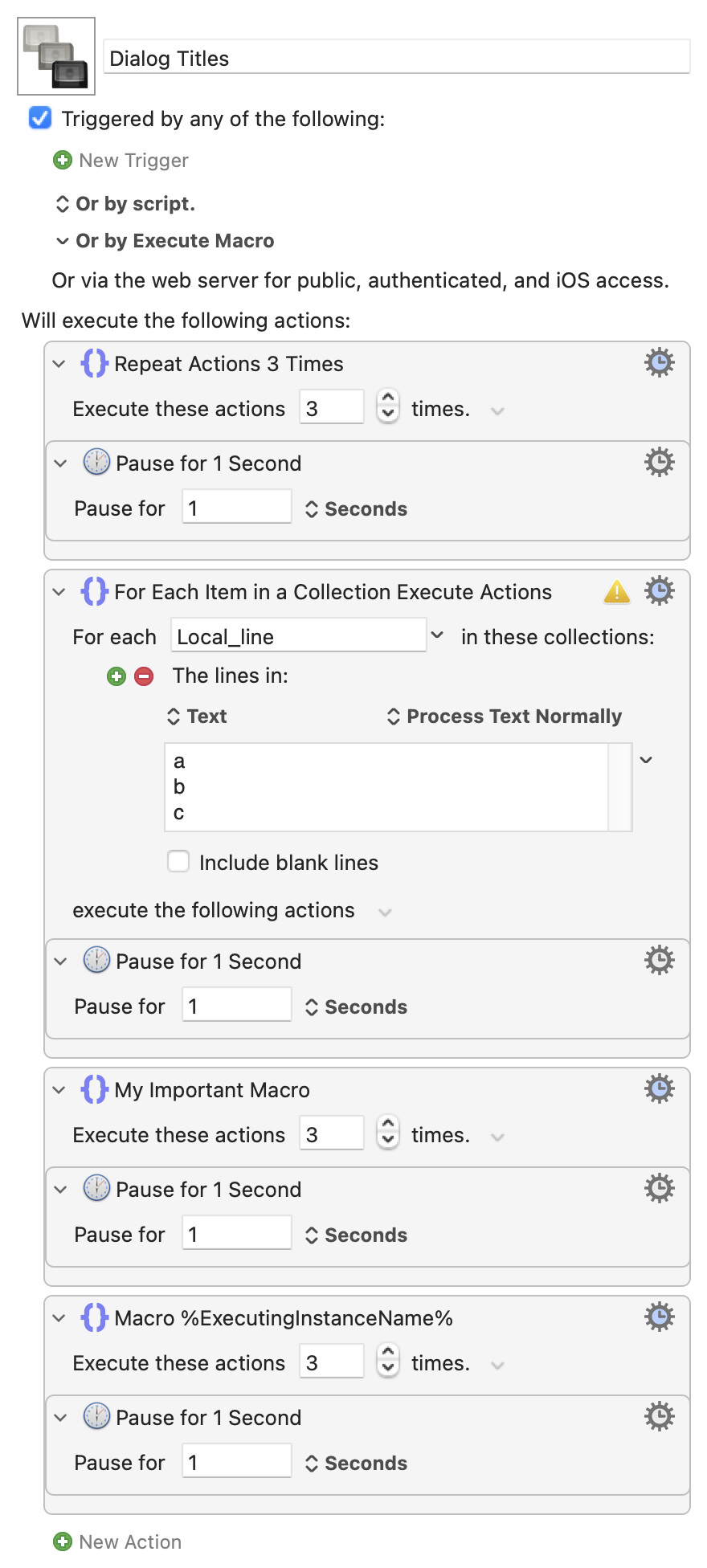Click green plus to add a collection

(116, 676)
